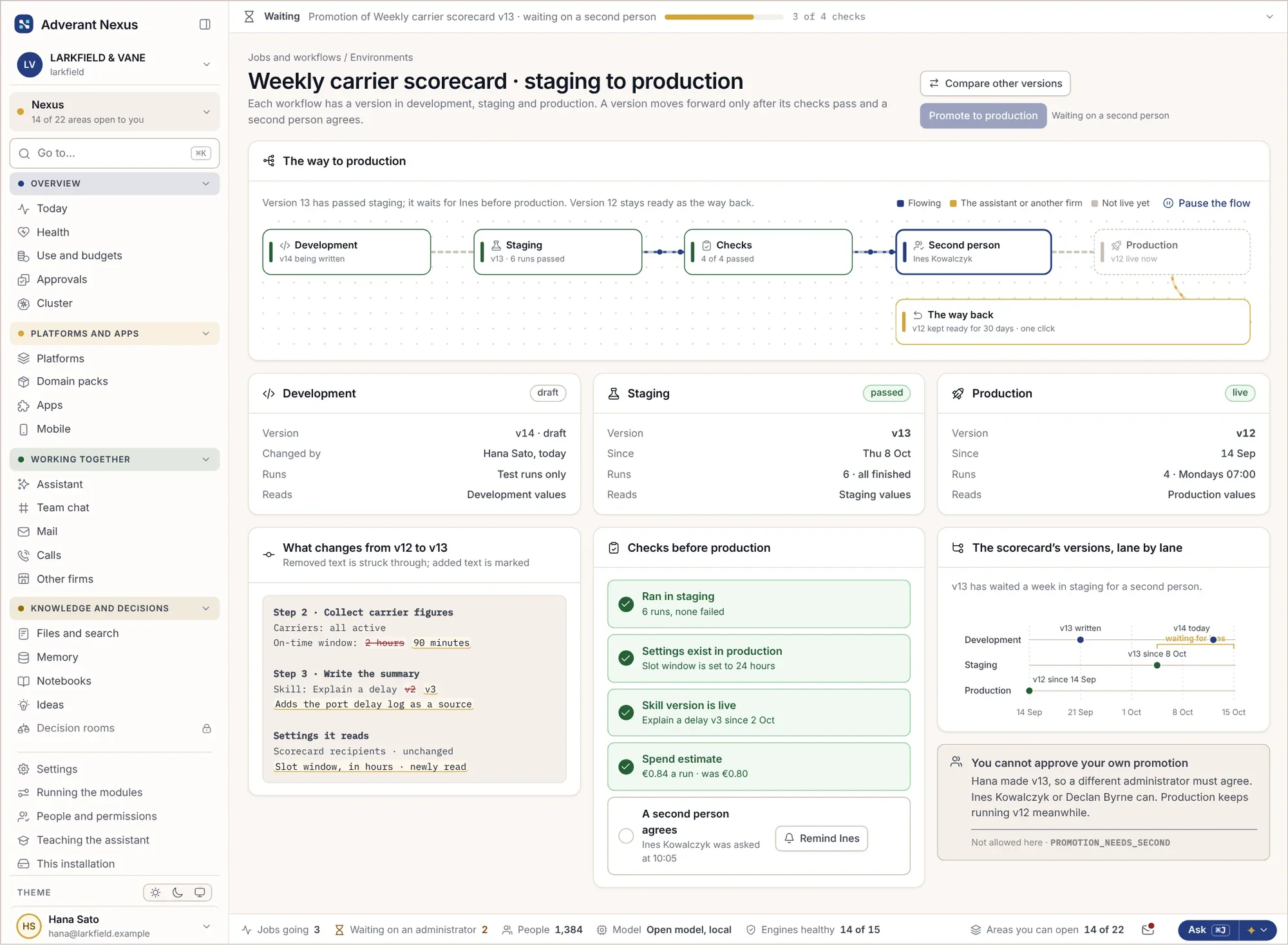Select the light theme sun icon

(x=155, y=892)
